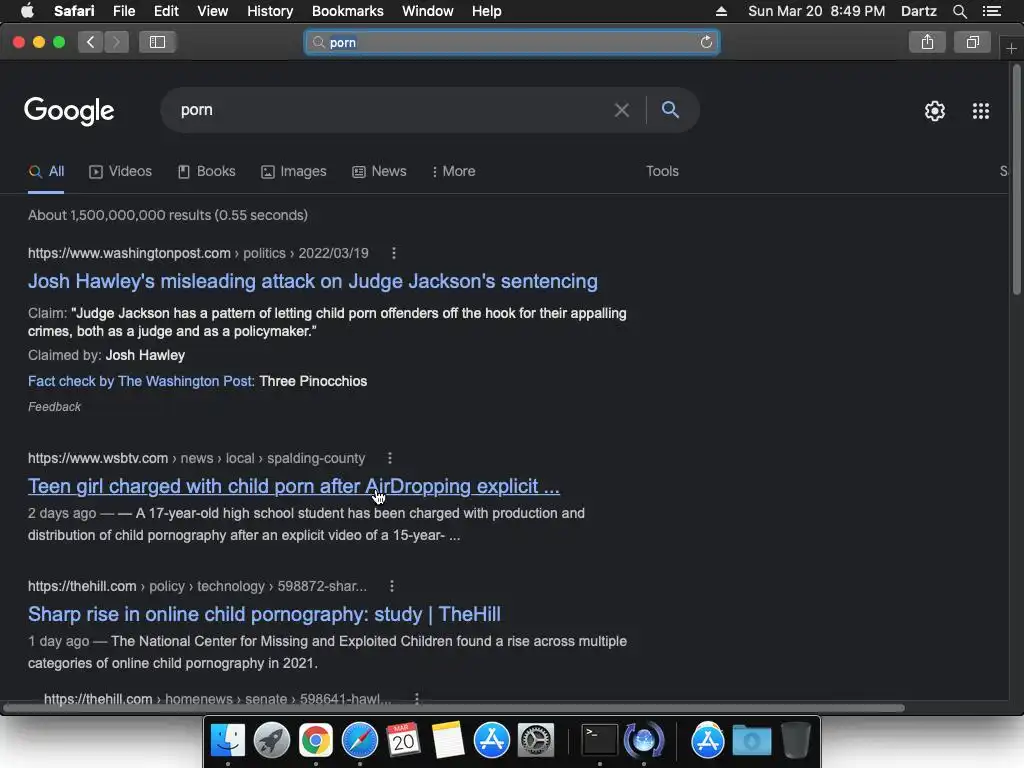Screen dimensions: 1024x768
Task: Switch to Safari in the Dock
Action: [360, 740]
